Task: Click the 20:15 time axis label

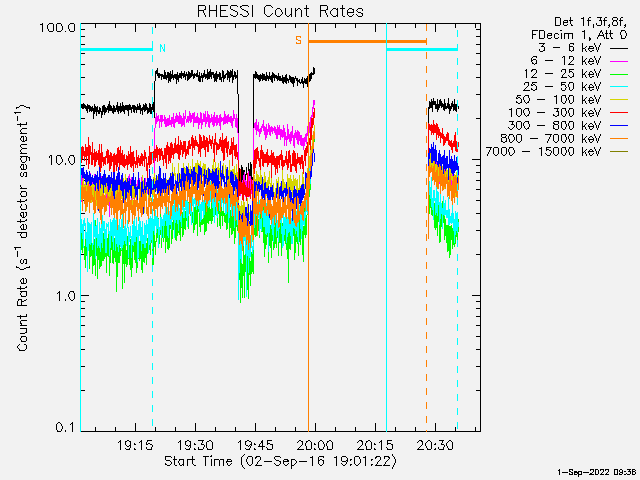Action: [x=375, y=445]
